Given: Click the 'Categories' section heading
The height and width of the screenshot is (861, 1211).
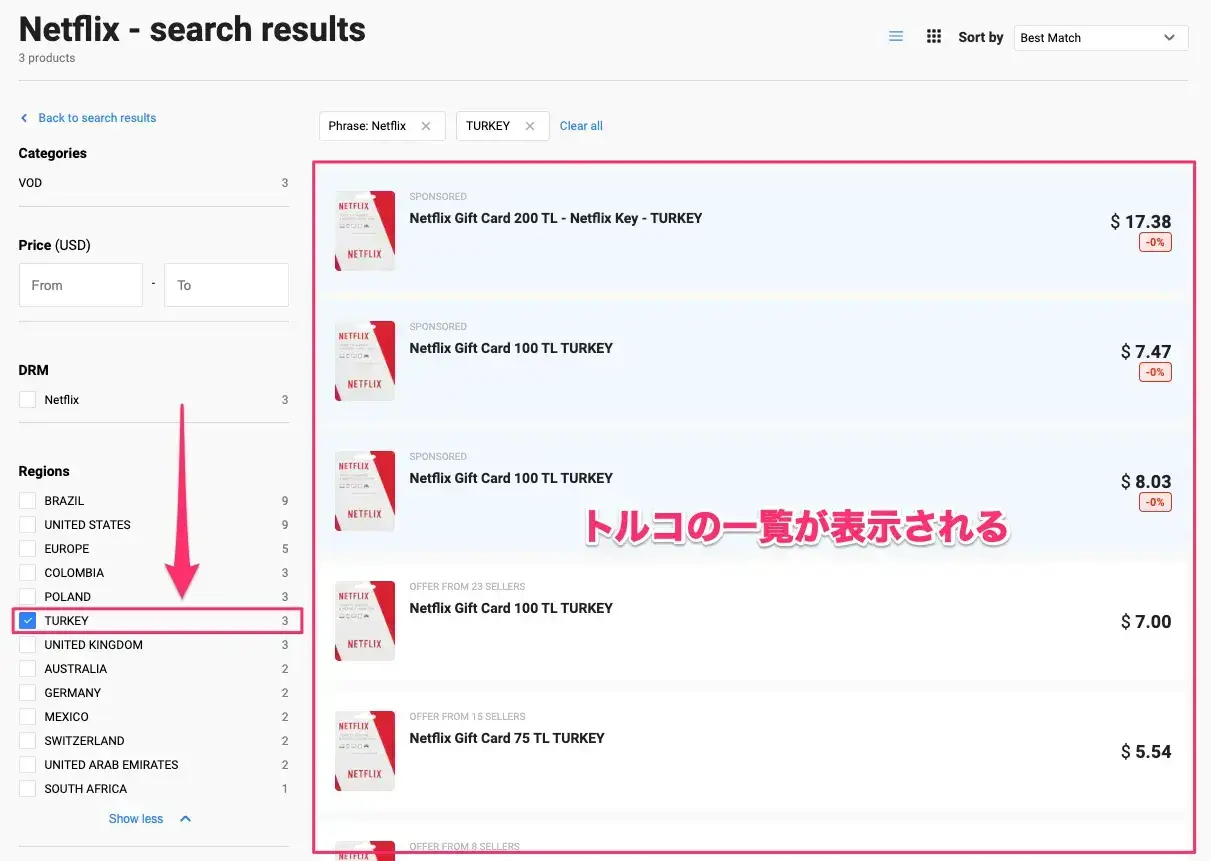Looking at the screenshot, I should tap(53, 153).
